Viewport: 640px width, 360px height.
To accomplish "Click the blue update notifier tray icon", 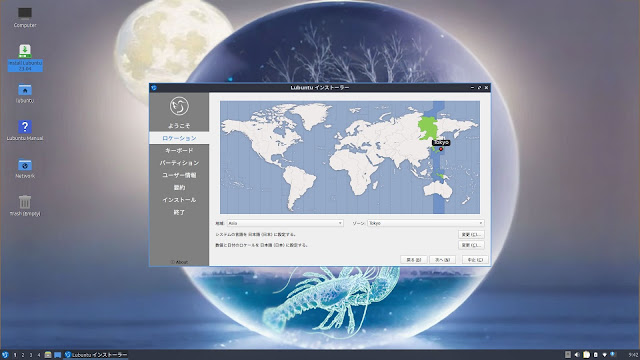I will (613, 355).
